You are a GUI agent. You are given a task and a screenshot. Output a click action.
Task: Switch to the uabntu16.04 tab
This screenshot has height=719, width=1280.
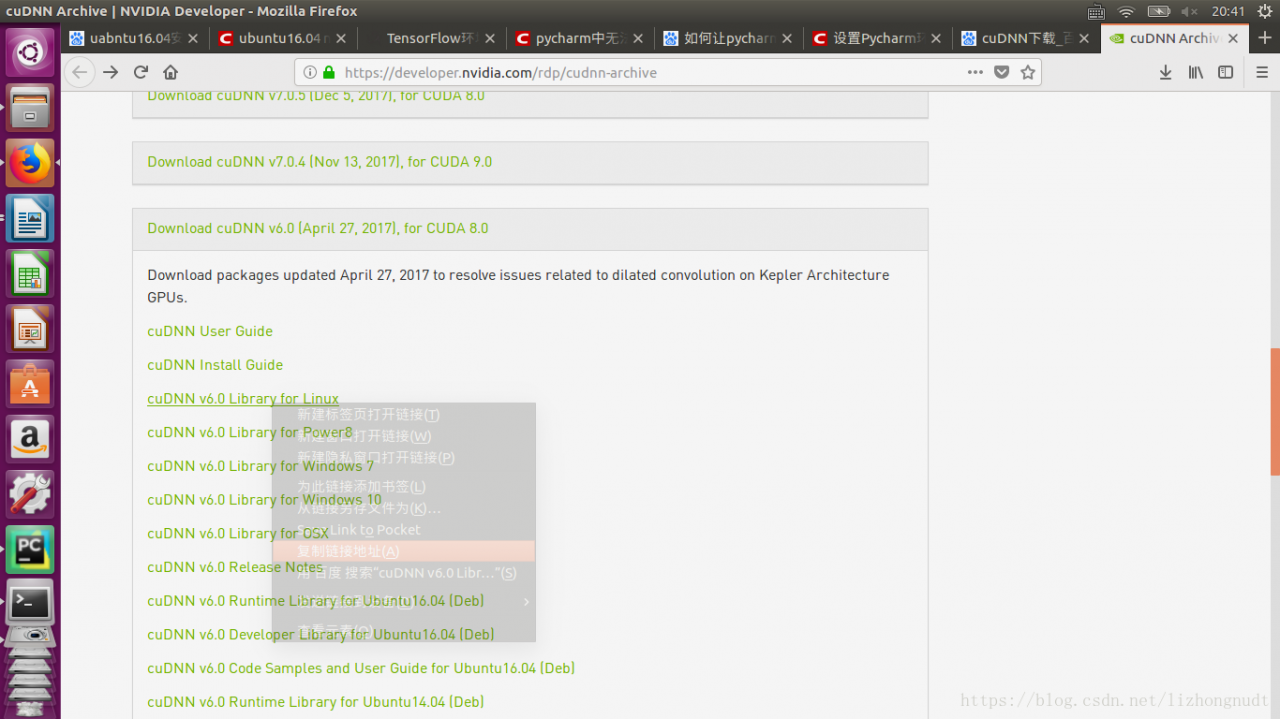tap(136, 38)
